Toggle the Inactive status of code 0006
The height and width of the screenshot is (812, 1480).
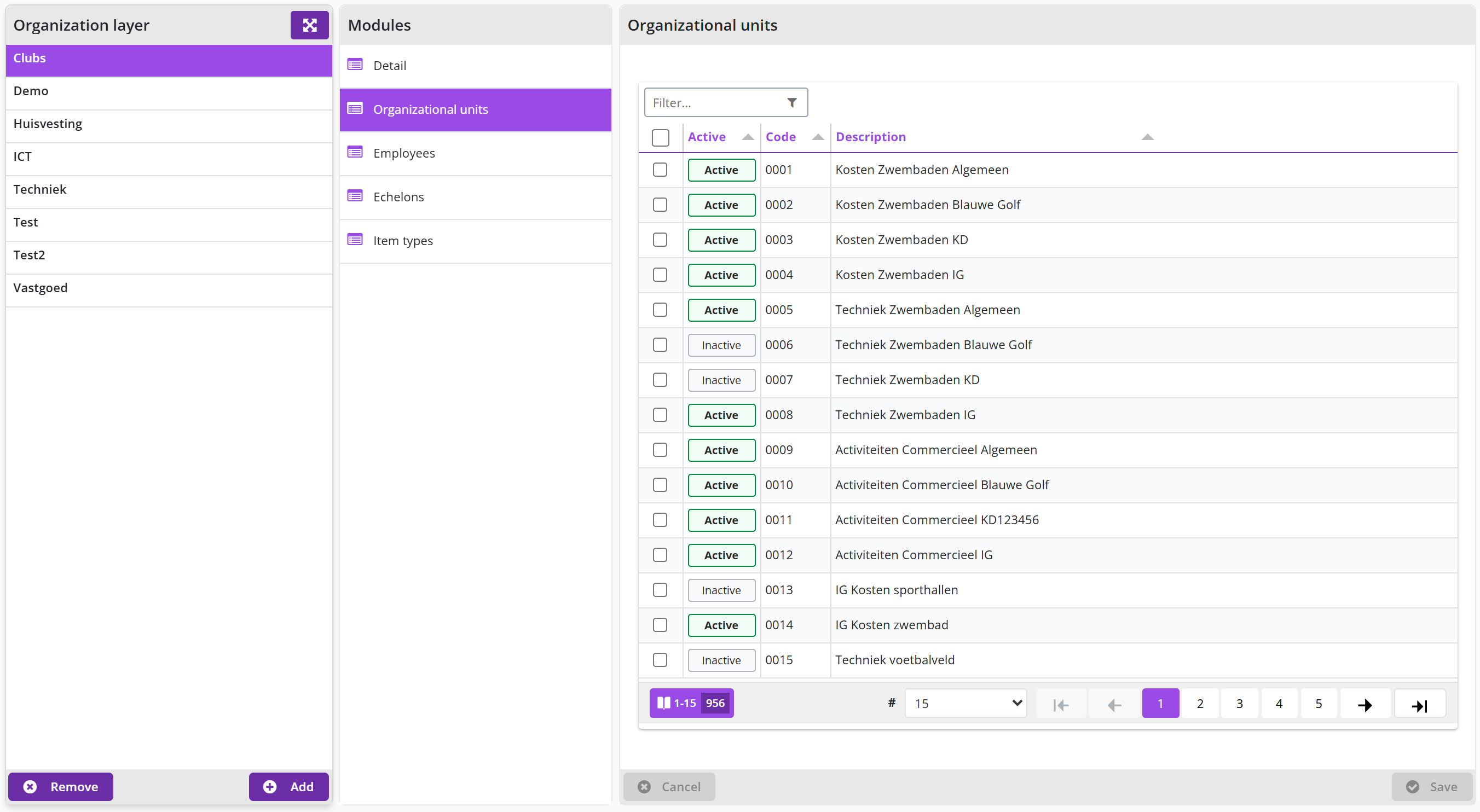click(x=721, y=345)
